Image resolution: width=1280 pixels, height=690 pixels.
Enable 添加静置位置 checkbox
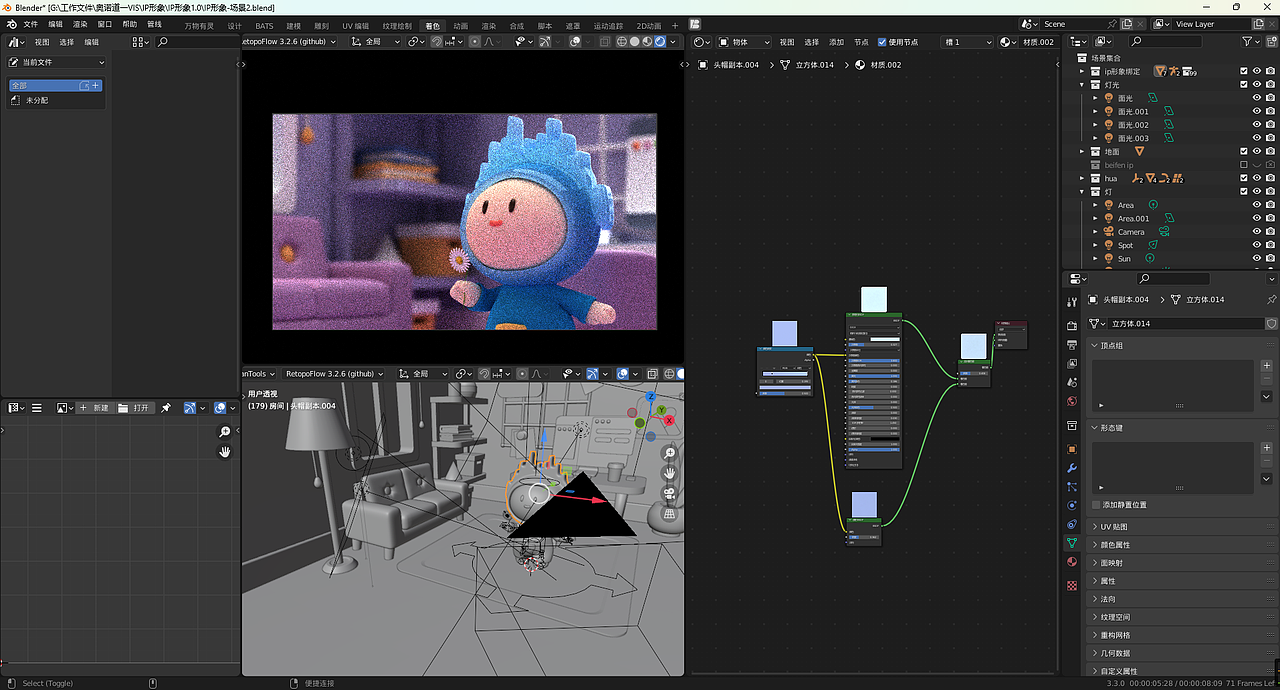point(1096,505)
